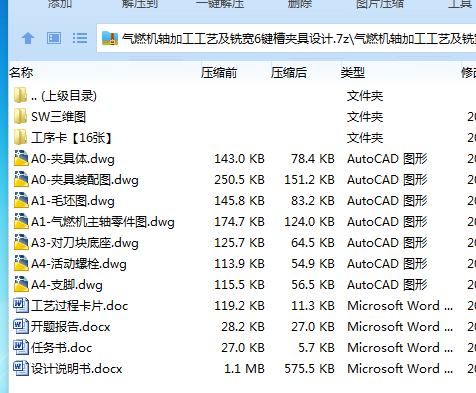Image resolution: width=476 pixels, height=393 pixels.
Task: Click the 设计说明书.docx Word icon
Action: [x=21, y=368]
